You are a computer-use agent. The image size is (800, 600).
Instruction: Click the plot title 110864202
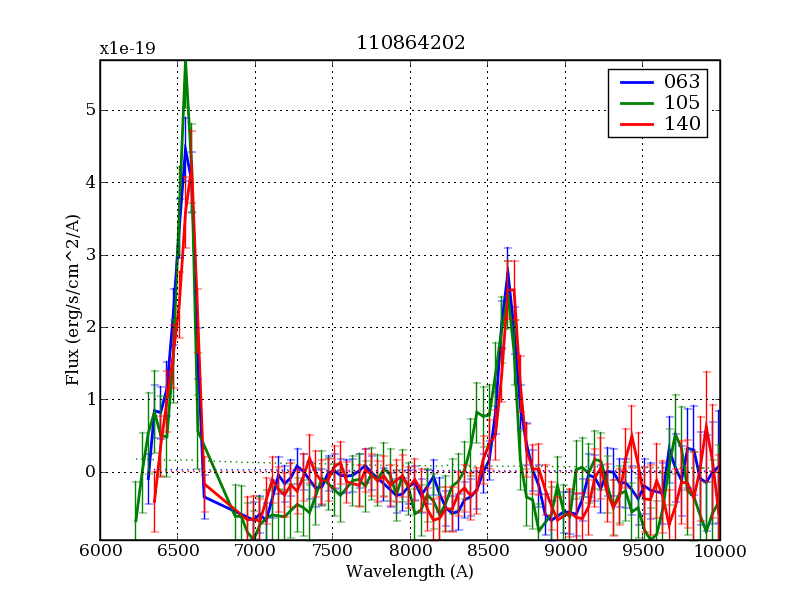coord(410,43)
